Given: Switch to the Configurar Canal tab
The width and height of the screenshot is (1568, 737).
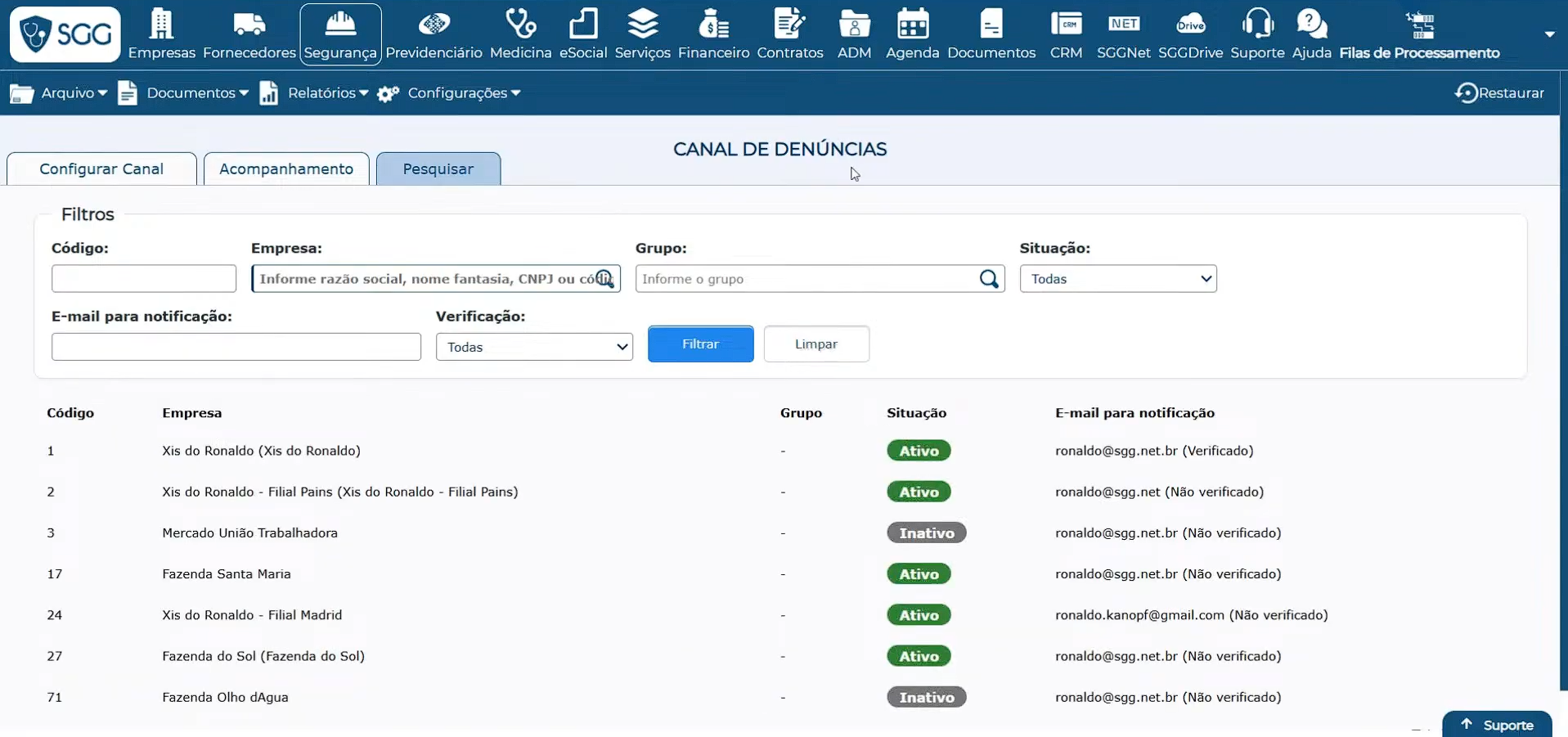Looking at the screenshot, I should tap(101, 169).
